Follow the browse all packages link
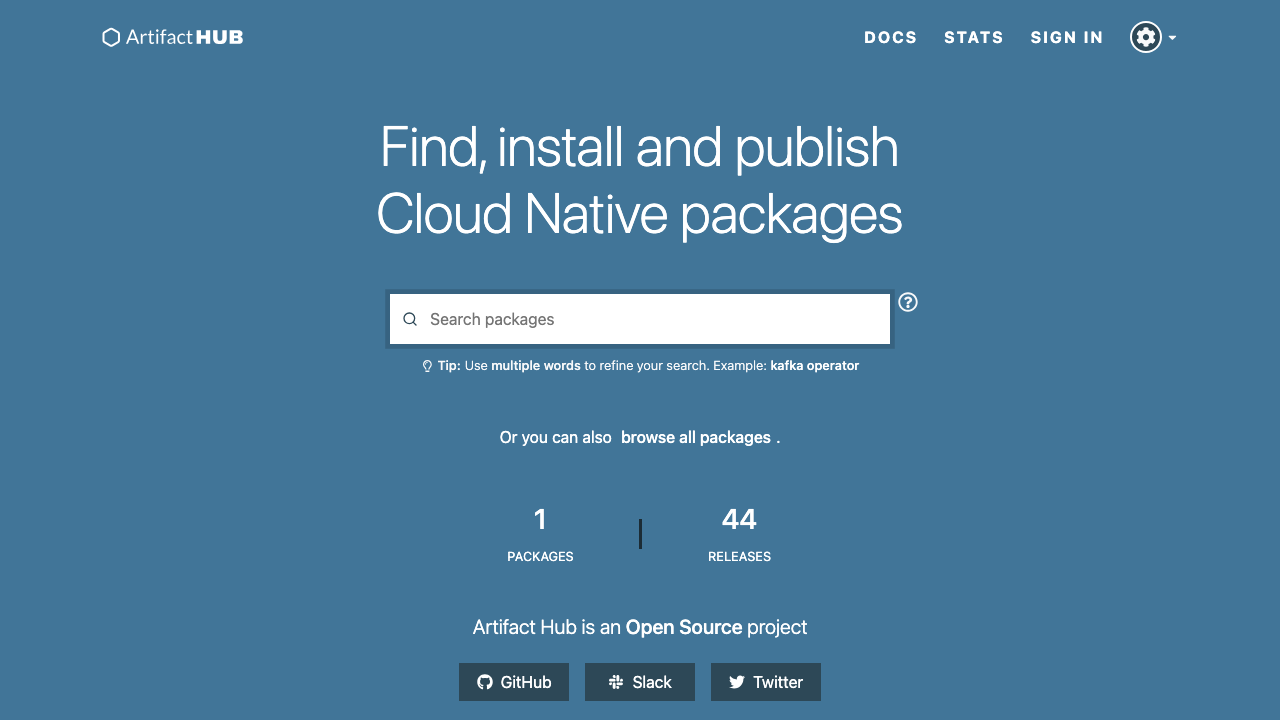Image resolution: width=1280 pixels, height=720 pixels. click(696, 437)
